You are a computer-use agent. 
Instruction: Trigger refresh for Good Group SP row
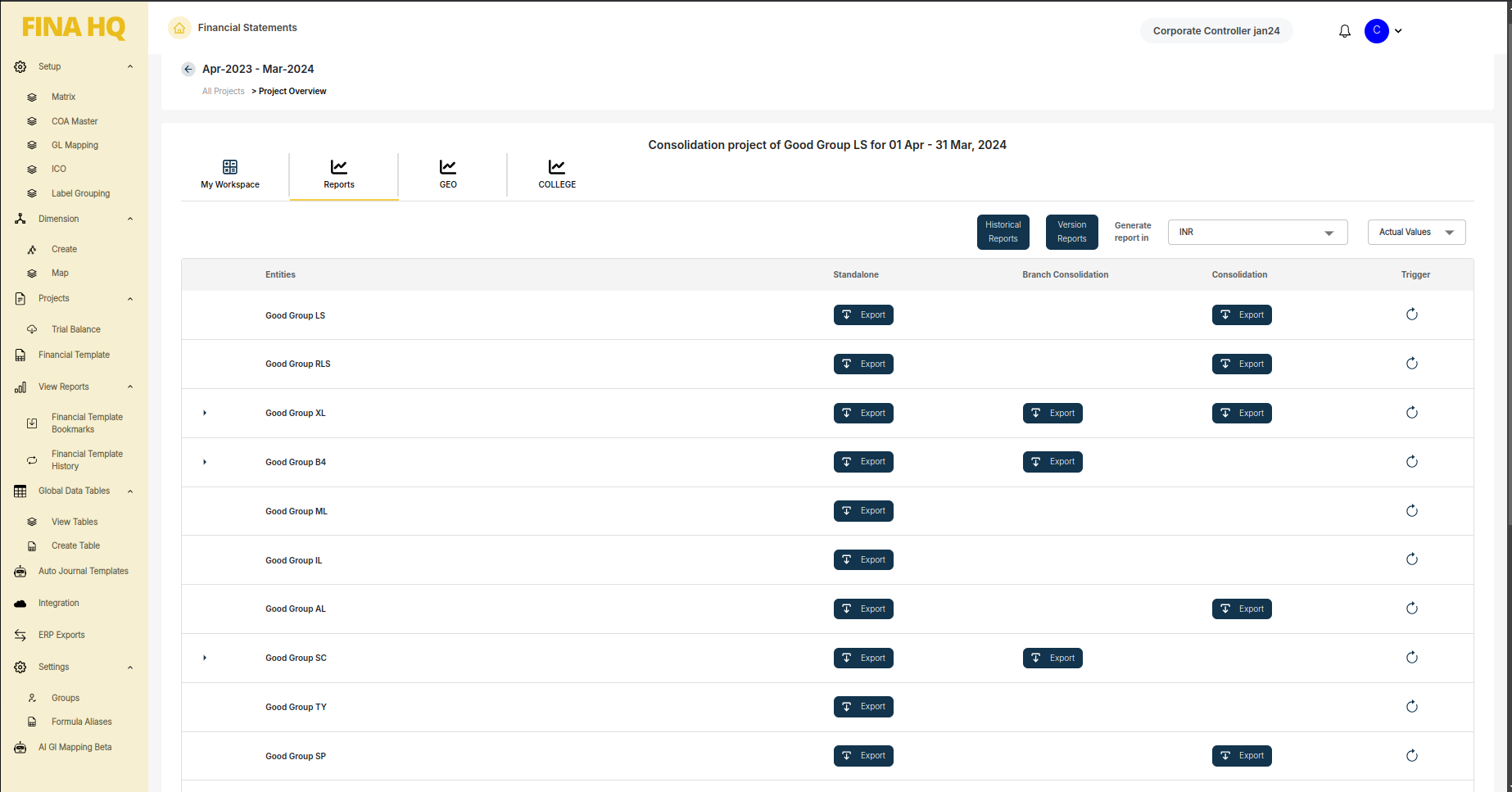pyautogui.click(x=1411, y=756)
